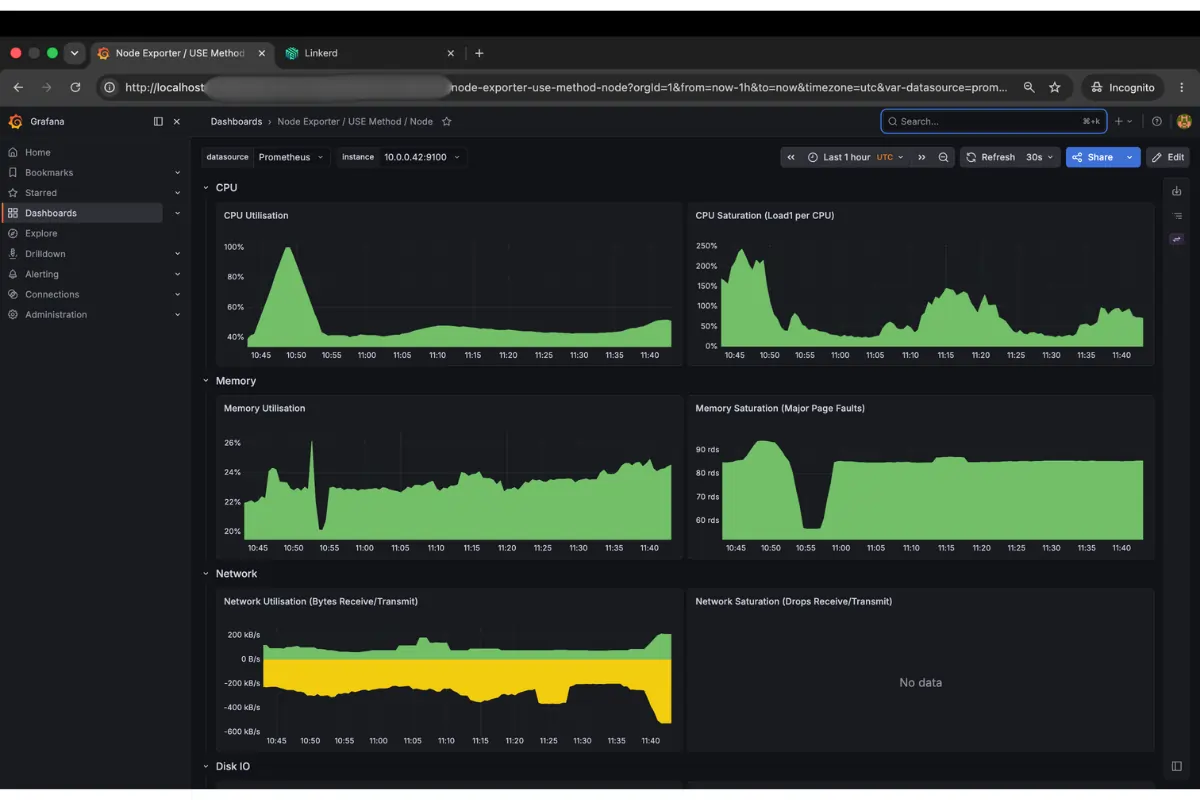Close the Grafana sidebar menu
Viewport: 1200px width, 800px height.
tap(177, 122)
